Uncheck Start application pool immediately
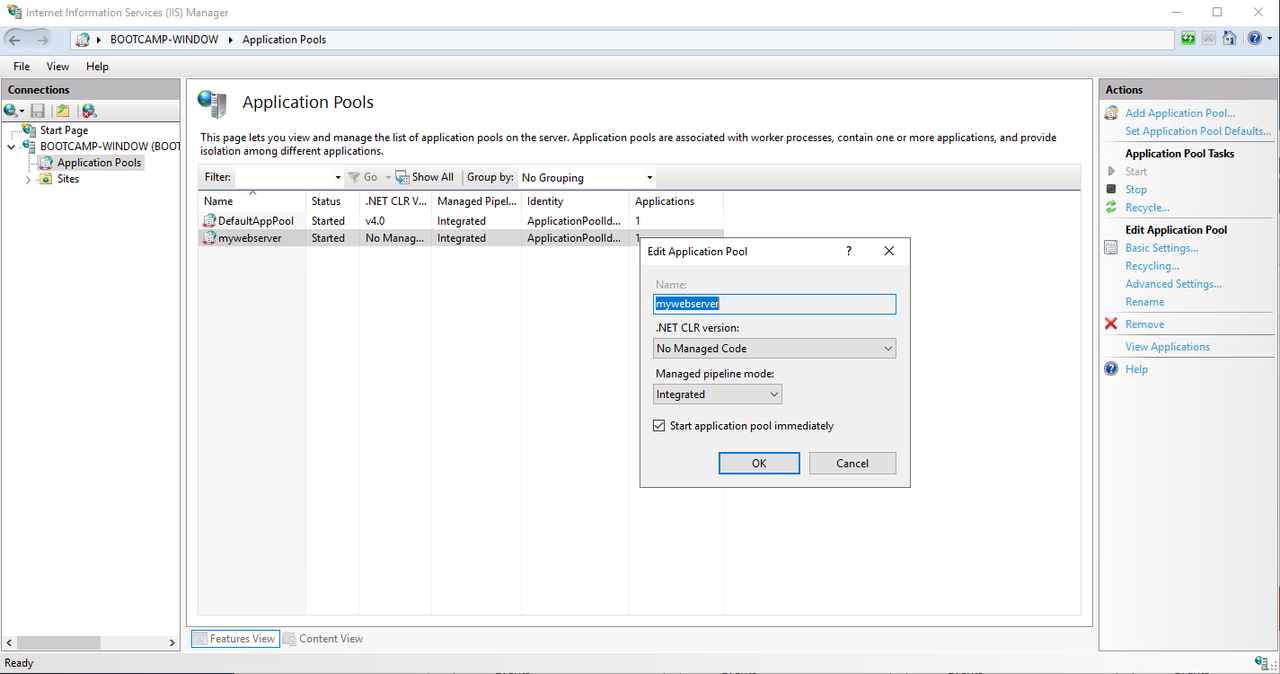The height and width of the screenshot is (674, 1280). point(659,426)
